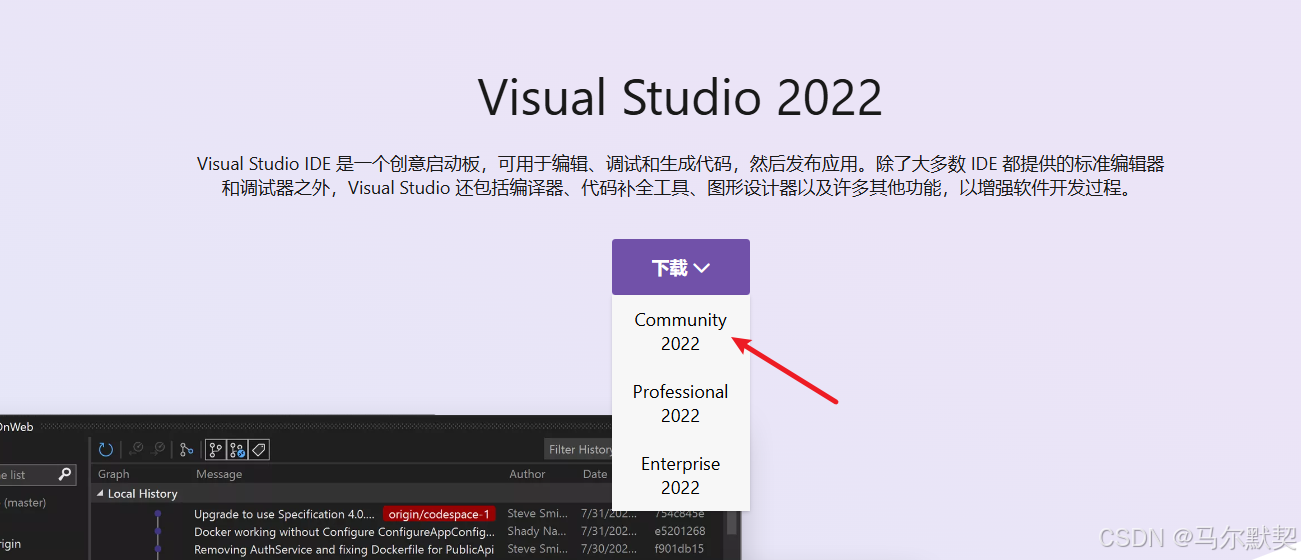Select the 'Upgrade to use Specification 4.0' commit
The width and height of the screenshot is (1301, 560).
285,514
